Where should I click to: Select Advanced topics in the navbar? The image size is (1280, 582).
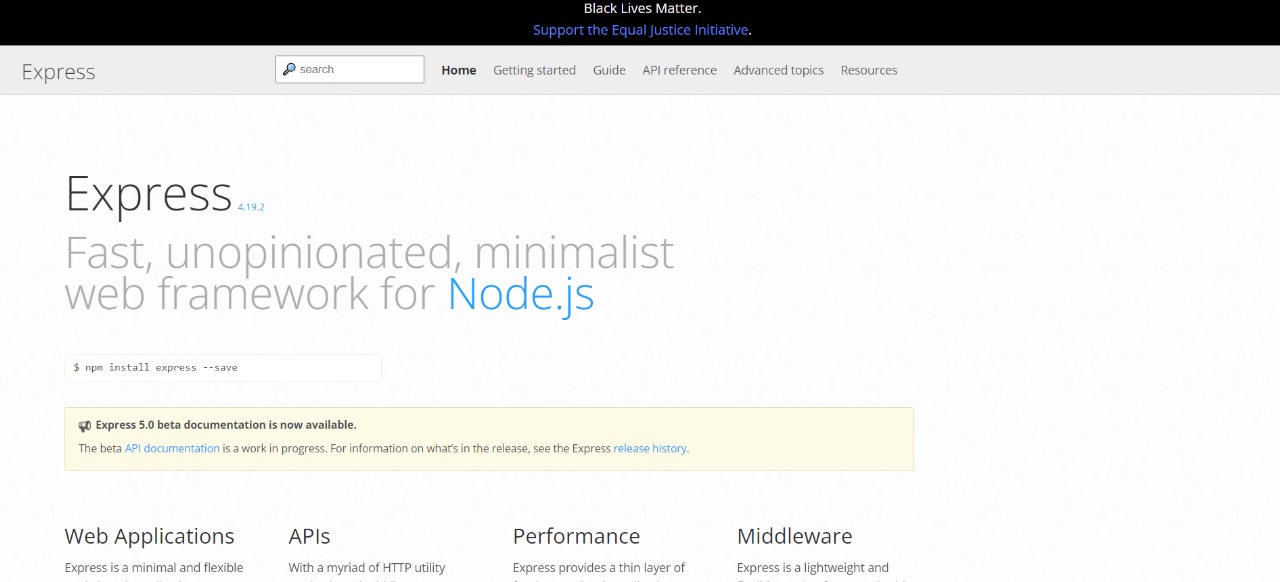pyautogui.click(x=778, y=70)
